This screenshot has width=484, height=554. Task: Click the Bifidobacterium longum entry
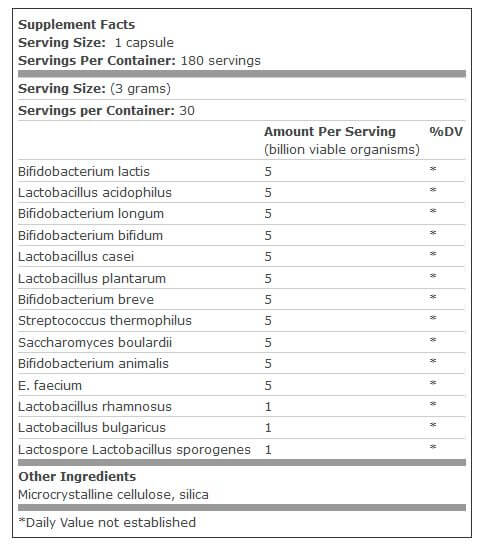click(91, 214)
